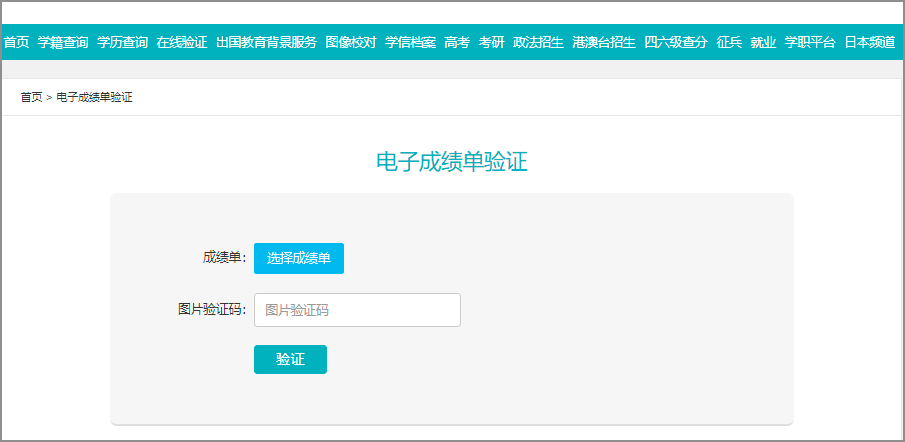Click 图像校对 in the top navigation
The height and width of the screenshot is (442, 905).
pyautogui.click(x=351, y=42)
